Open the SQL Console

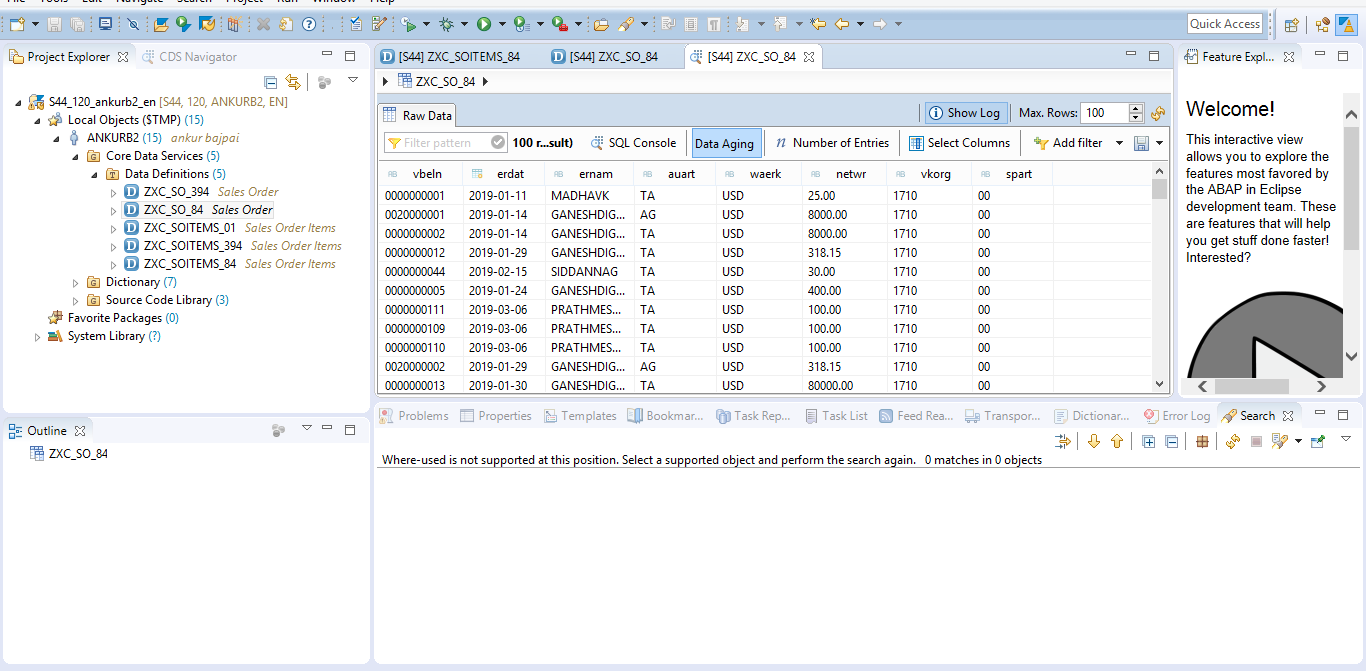pyautogui.click(x=633, y=143)
